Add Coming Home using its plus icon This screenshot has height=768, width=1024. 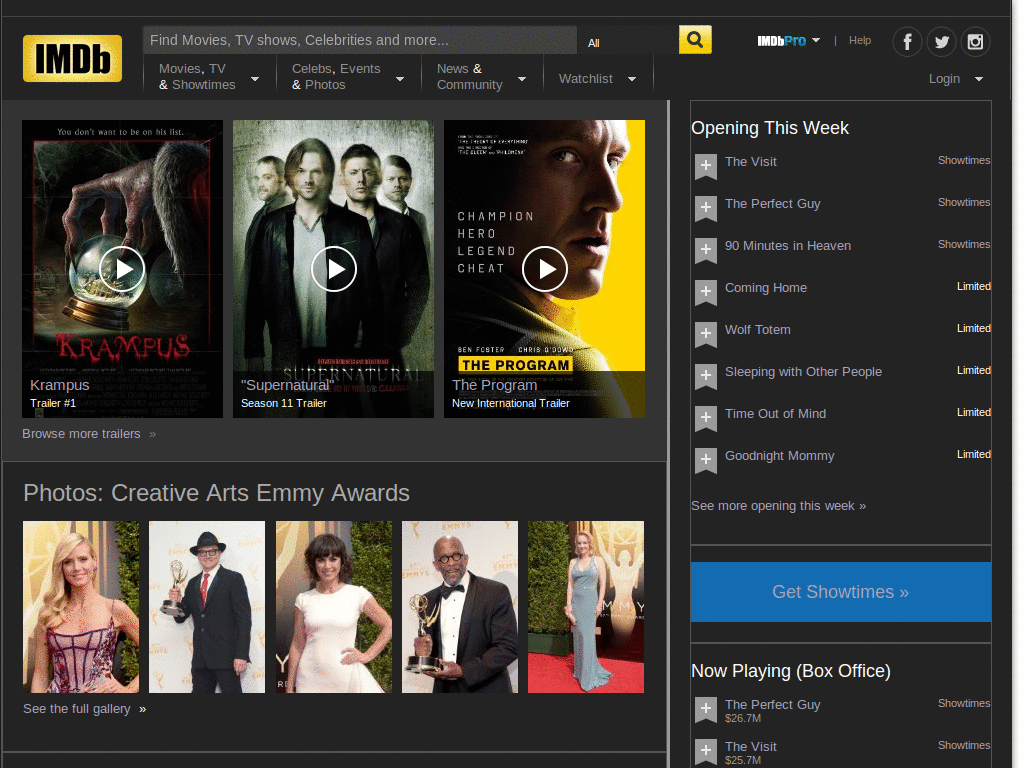705,293
